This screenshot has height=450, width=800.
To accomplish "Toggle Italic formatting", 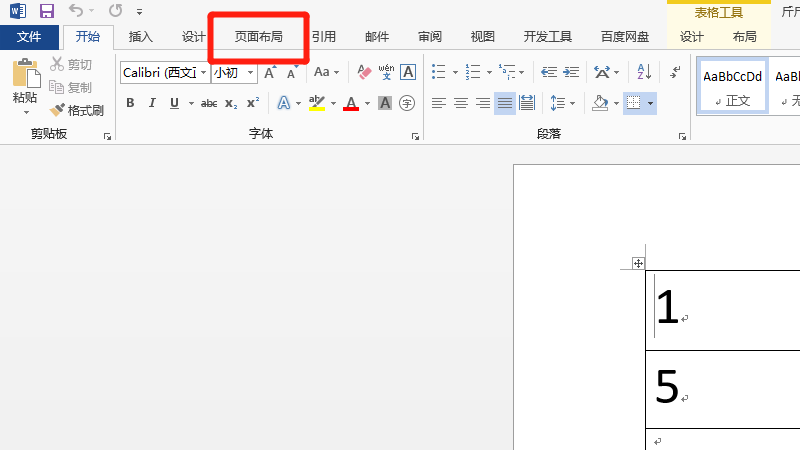I will [x=152, y=103].
